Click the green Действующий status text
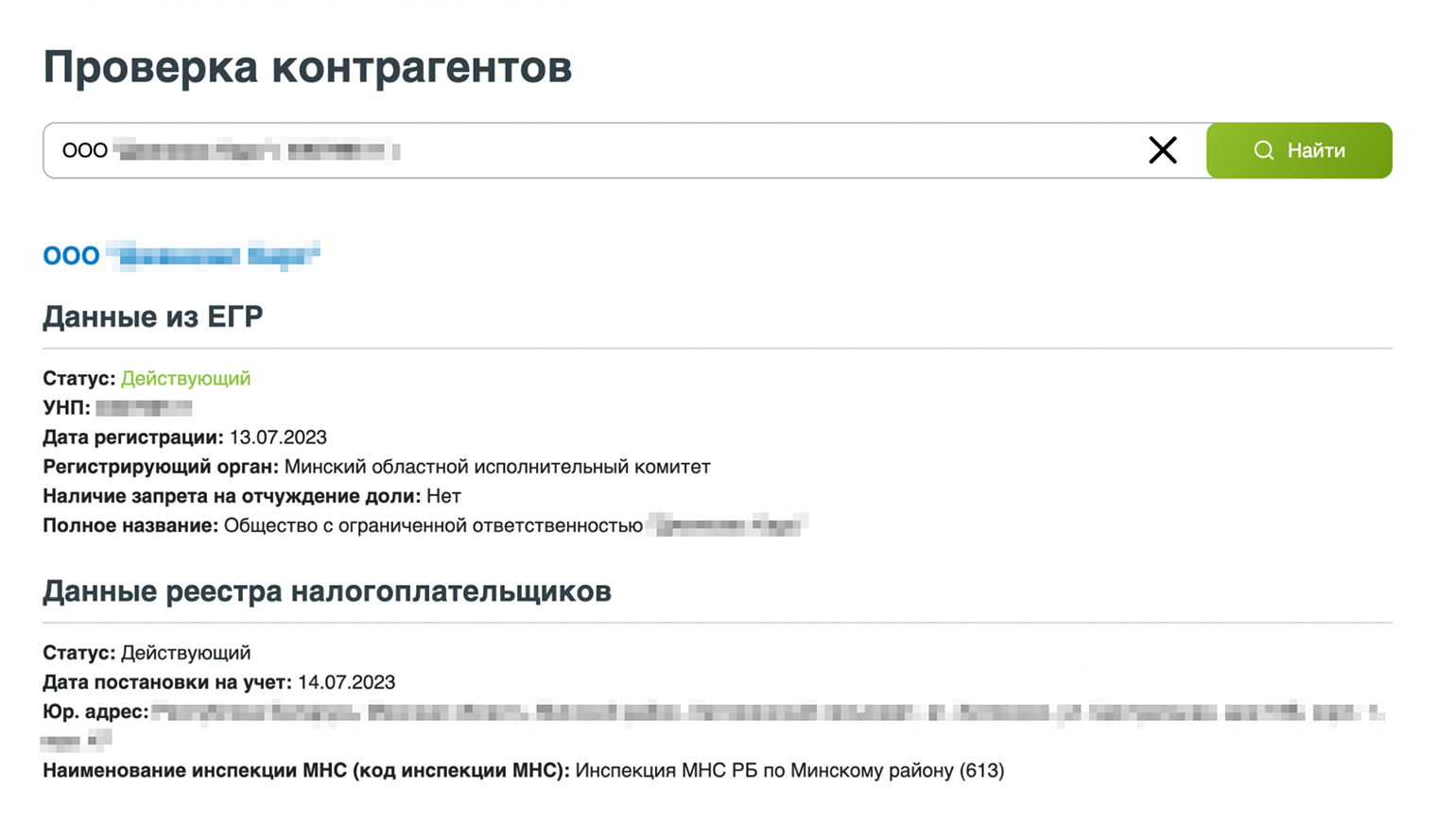 coord(186,378)
